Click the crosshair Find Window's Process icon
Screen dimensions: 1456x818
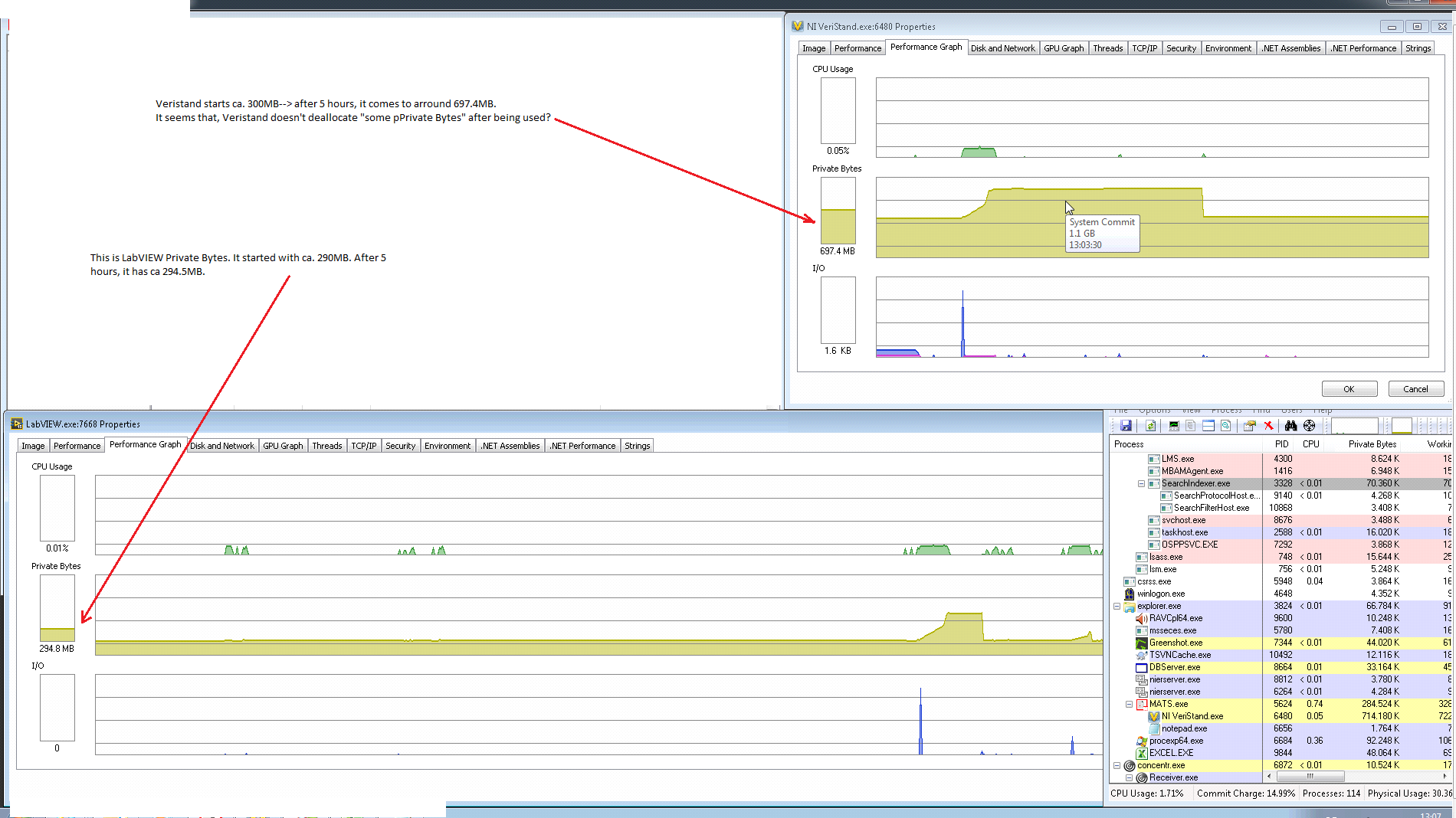coord(1309,426)
